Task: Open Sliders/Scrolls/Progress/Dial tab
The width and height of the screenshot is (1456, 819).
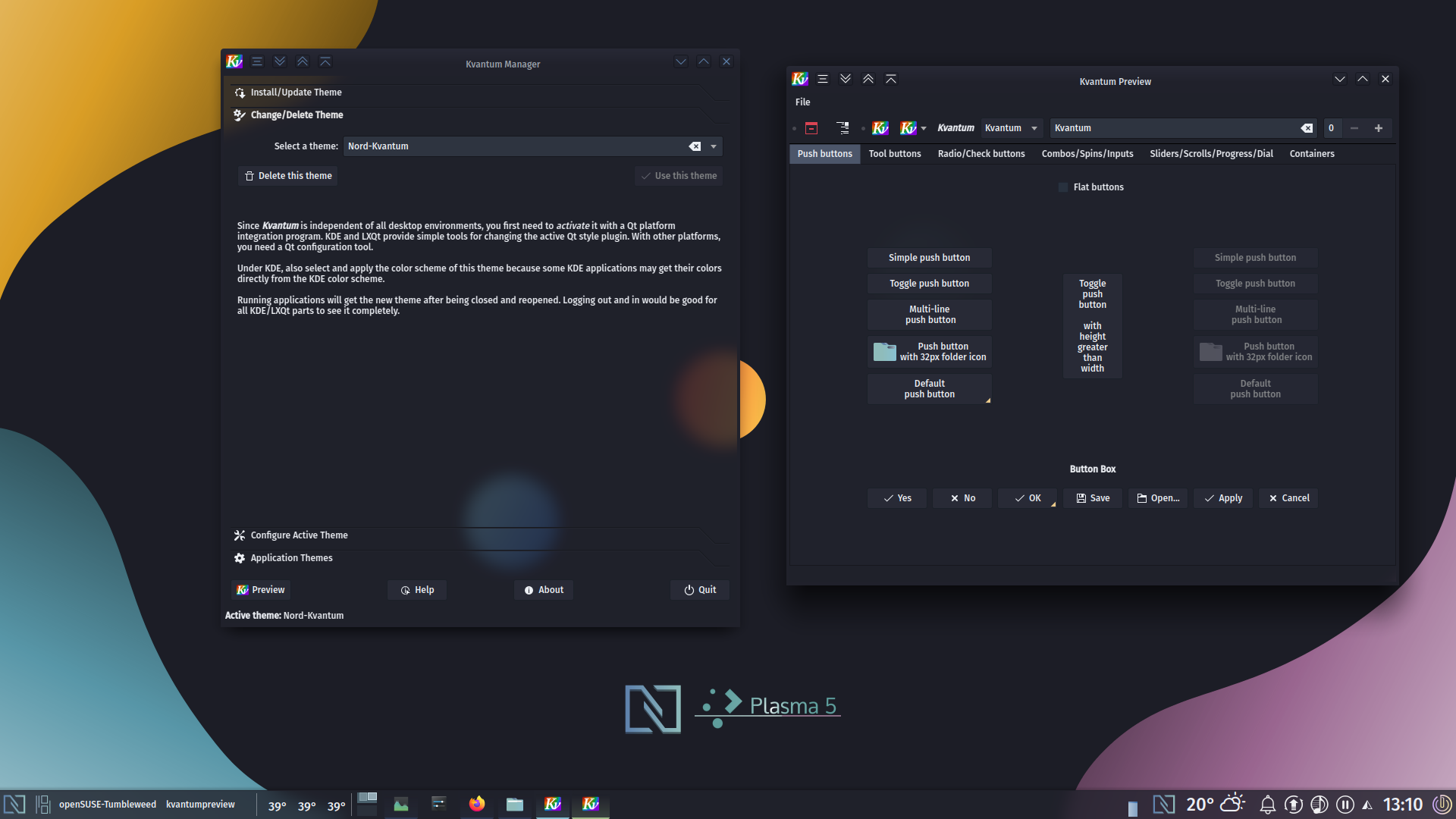Action: coord(1211,154)
